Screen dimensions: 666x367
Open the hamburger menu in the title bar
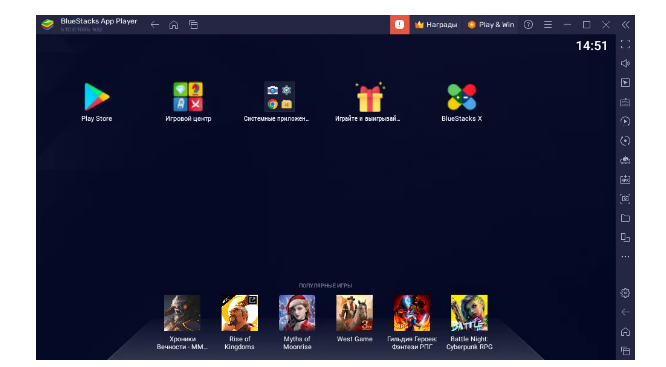[x=548, y=25]
